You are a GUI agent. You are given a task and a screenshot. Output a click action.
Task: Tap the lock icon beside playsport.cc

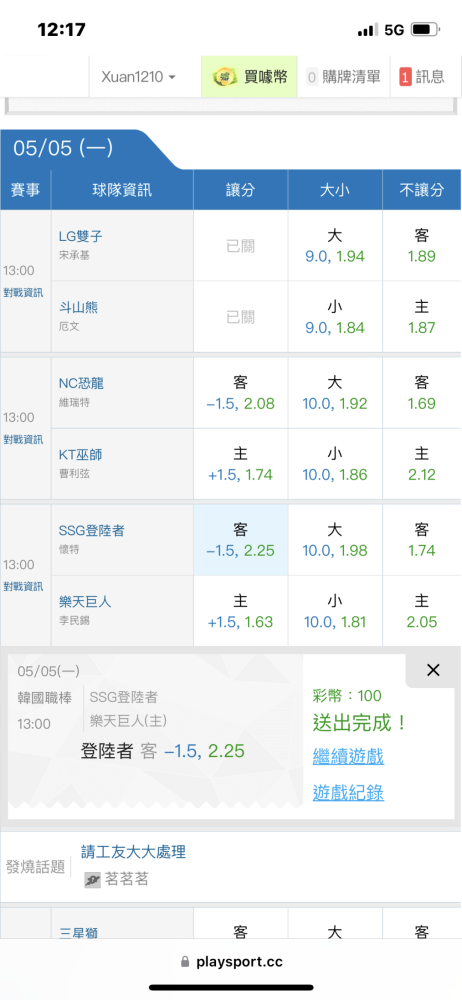185,961
